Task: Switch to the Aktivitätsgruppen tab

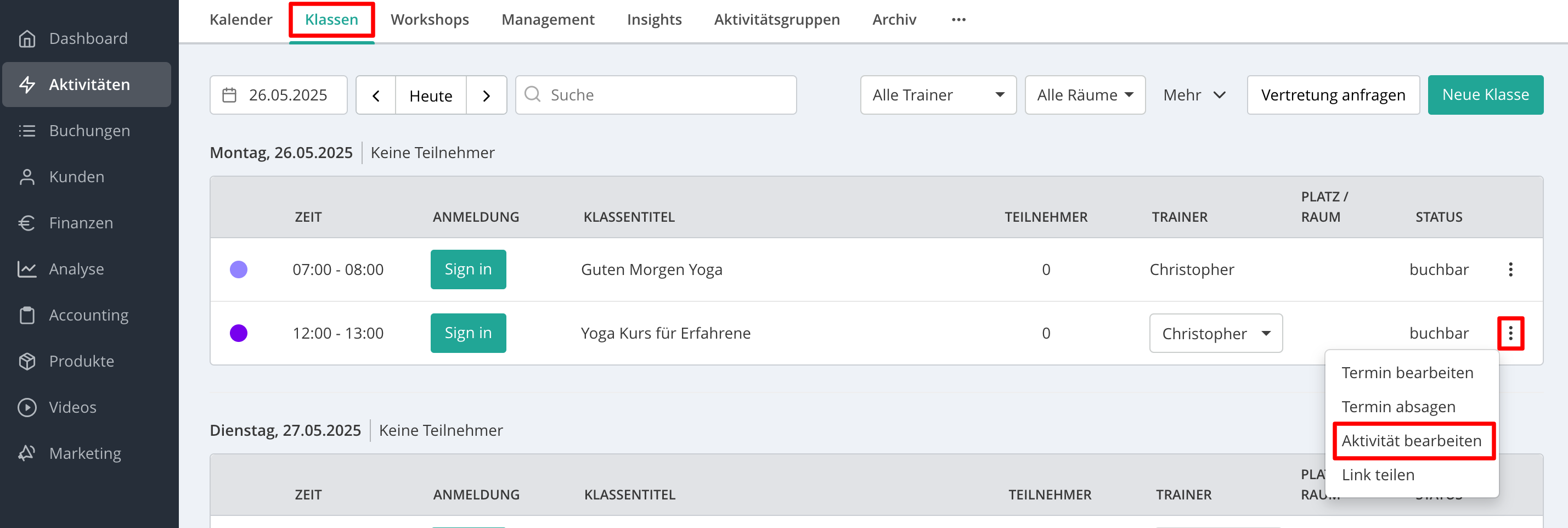Action: pyautogui.click(x=776, y=20)
